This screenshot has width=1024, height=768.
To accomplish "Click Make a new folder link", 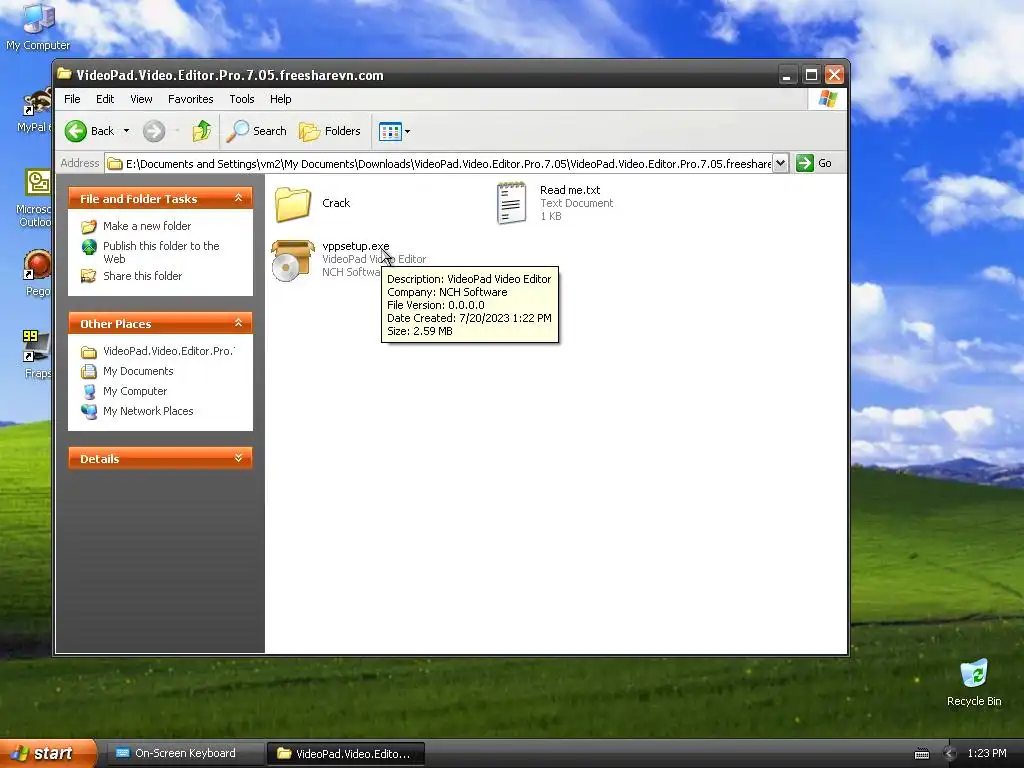I will click(x=147, y=226).
